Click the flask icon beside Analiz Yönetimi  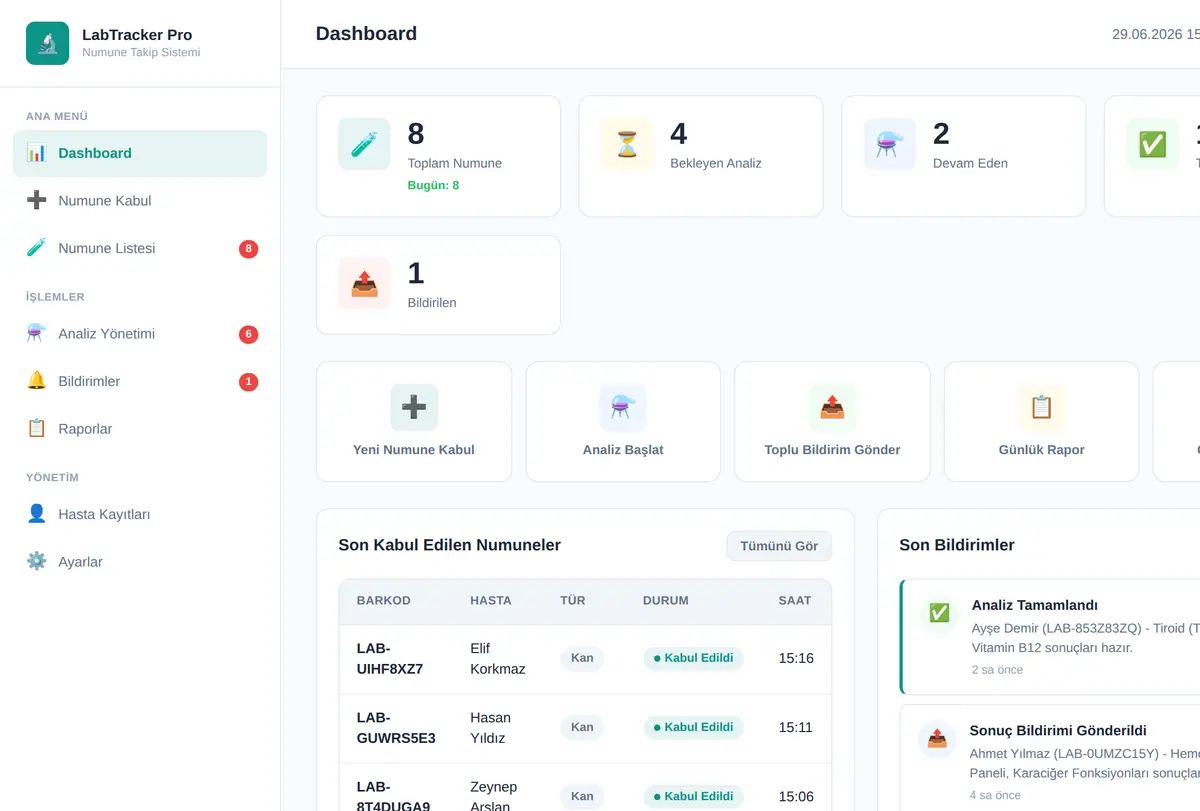[37, 333]
